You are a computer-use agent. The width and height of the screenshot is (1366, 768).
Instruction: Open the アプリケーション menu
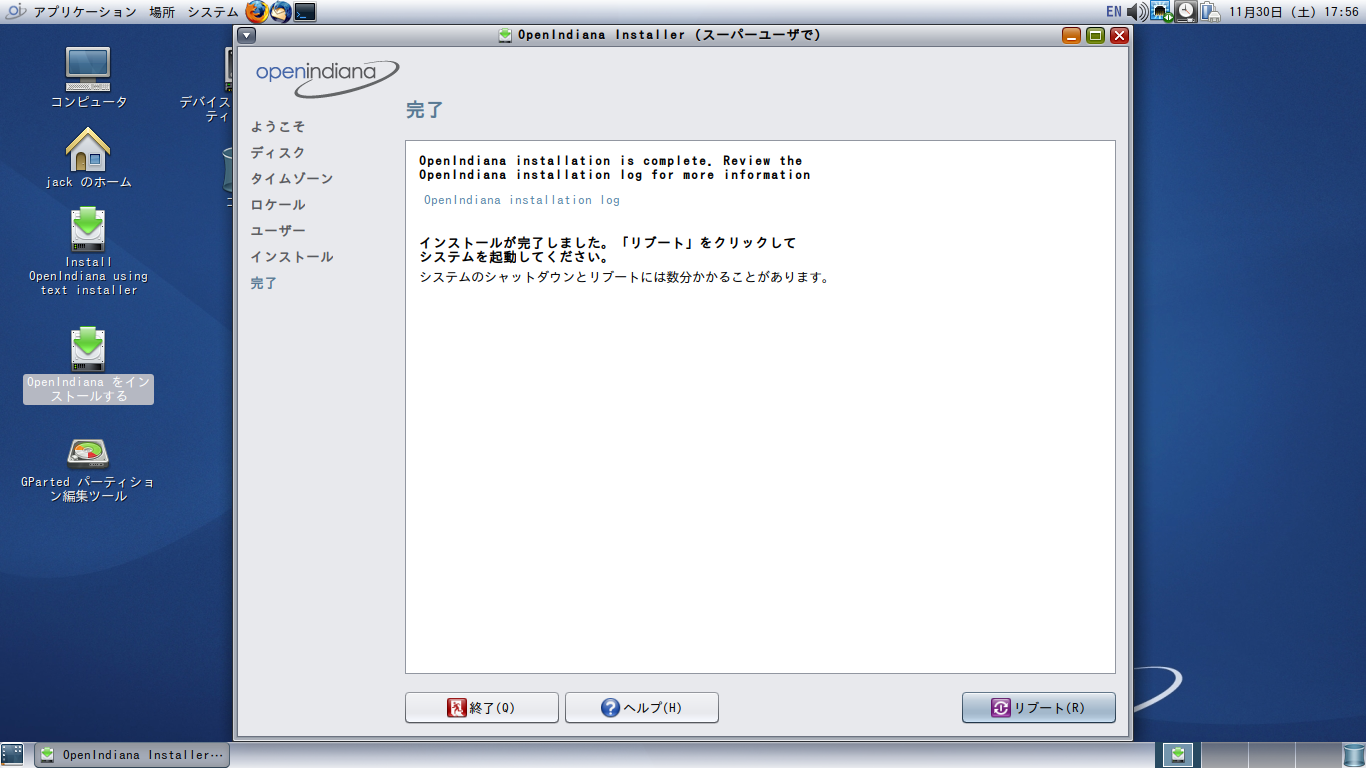[85, 12]
